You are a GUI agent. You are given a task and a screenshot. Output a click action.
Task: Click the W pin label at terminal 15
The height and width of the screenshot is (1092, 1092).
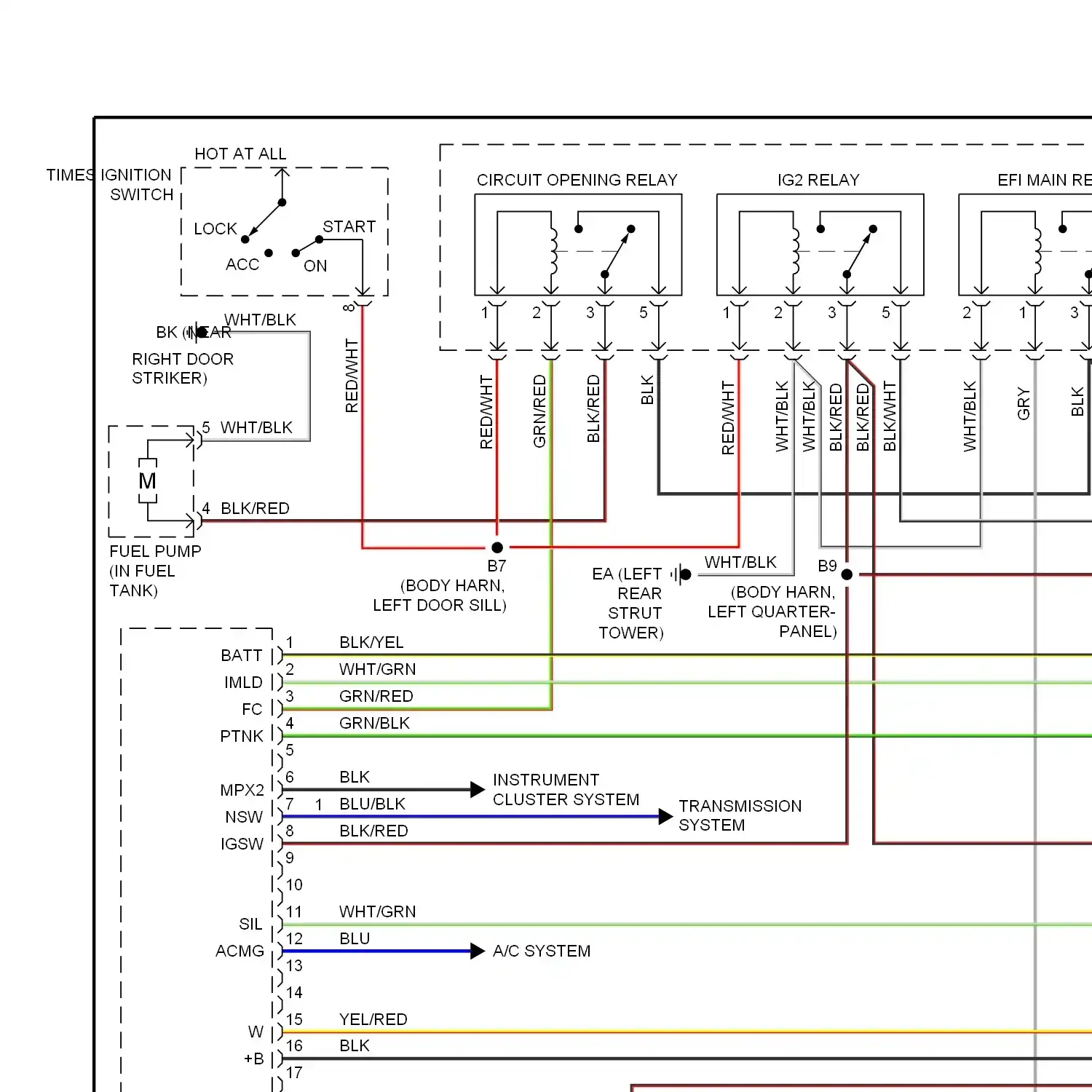click(x=256, y=1032)
